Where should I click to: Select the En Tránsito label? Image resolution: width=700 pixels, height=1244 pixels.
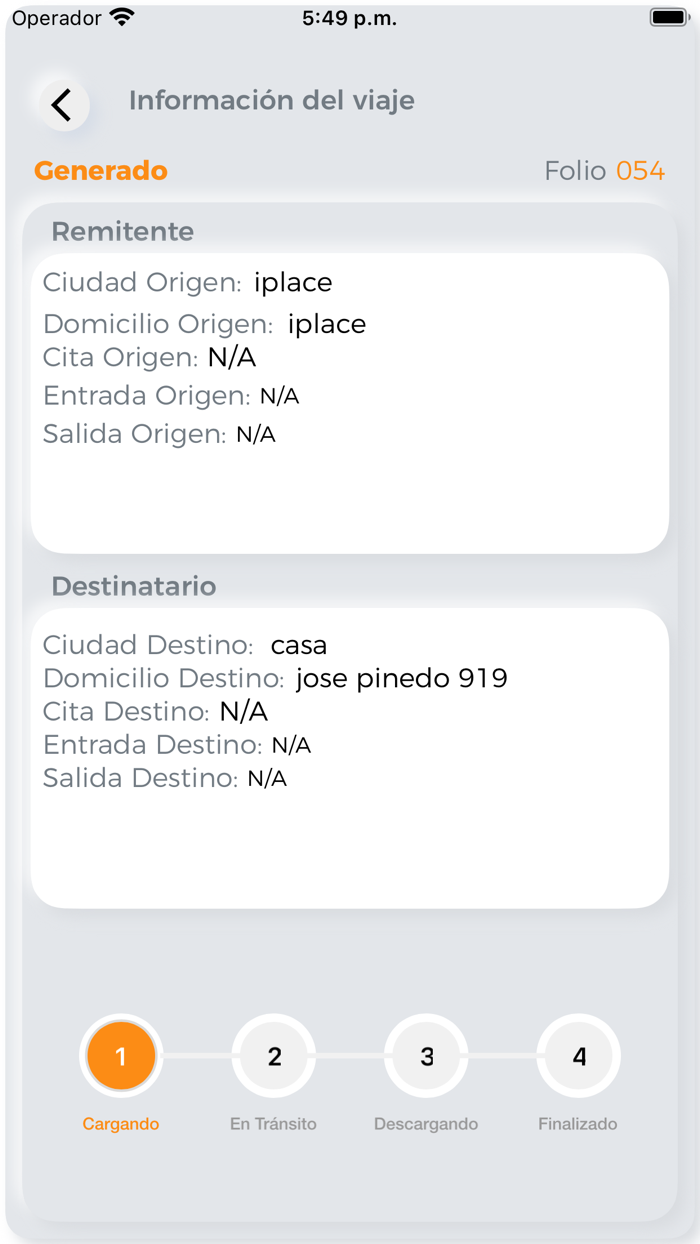[273, 1123]
